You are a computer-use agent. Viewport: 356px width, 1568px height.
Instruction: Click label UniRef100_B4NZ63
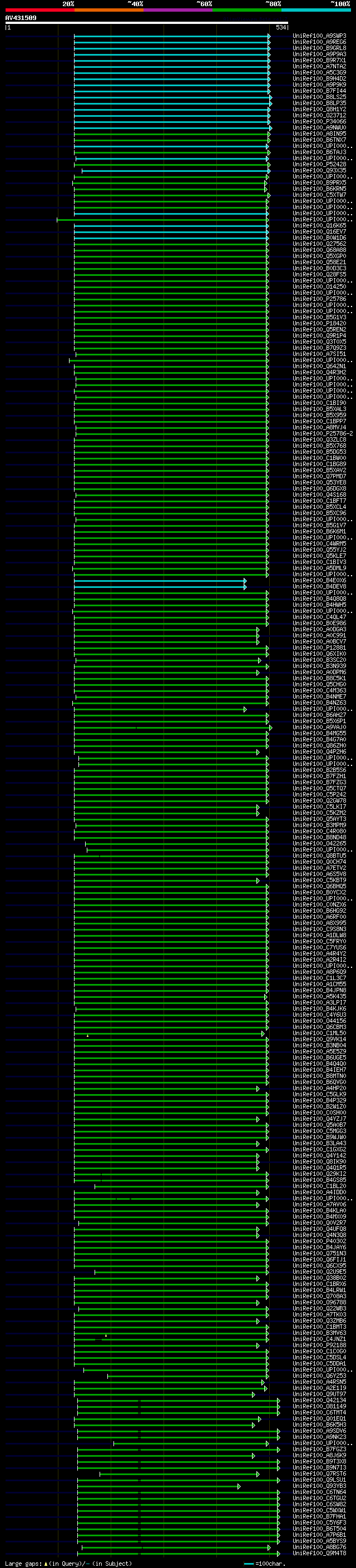[319, 703]
